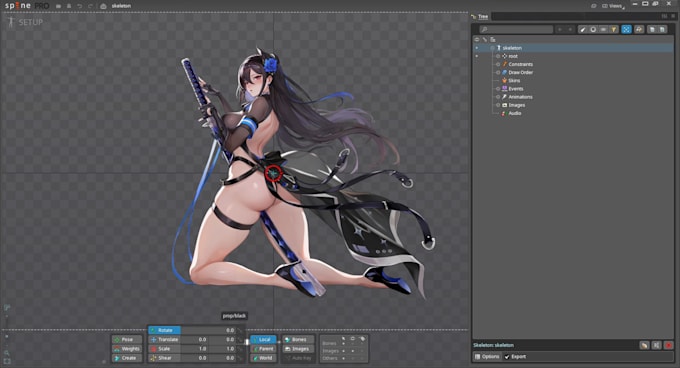Expand the root bone node

pyautogui.click(x=498, y=56)
